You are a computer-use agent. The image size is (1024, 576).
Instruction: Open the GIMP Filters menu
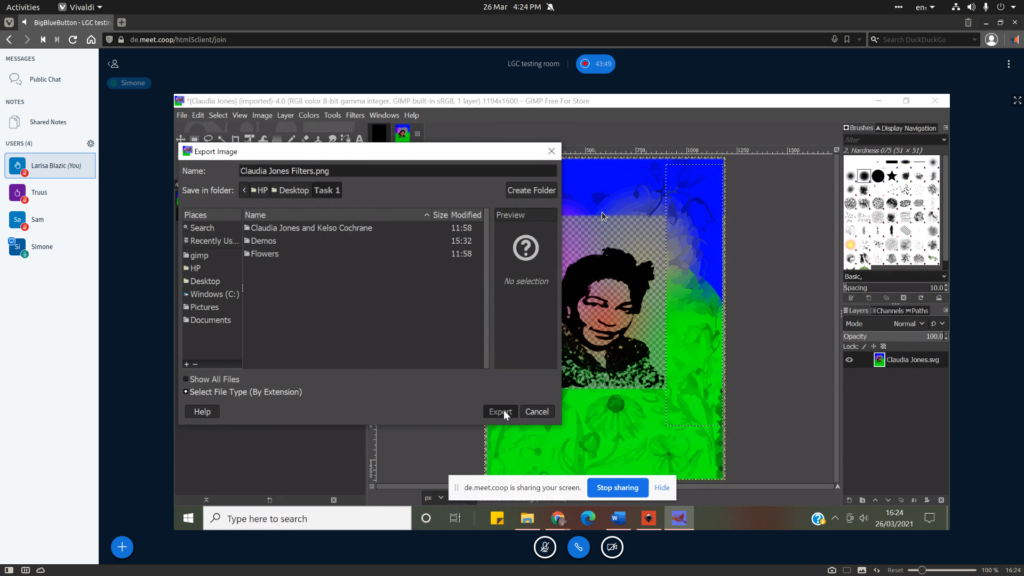coord(355,116)
